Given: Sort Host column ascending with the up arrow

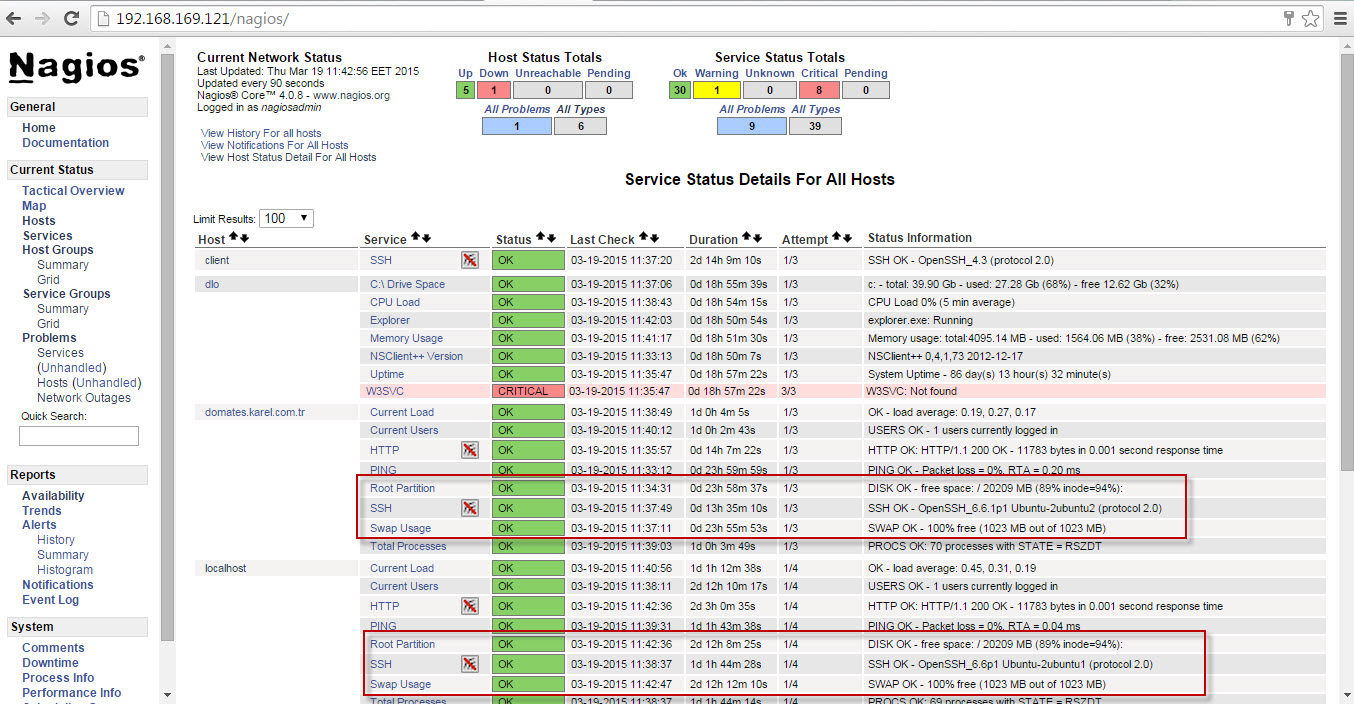Looking at the screenshot, I should (233, 238).
